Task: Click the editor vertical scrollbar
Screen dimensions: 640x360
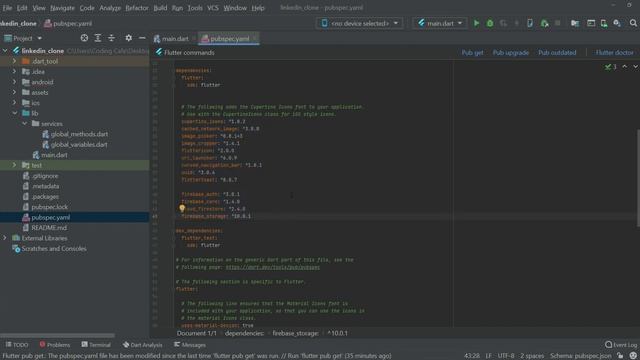Action: point(638,178)
